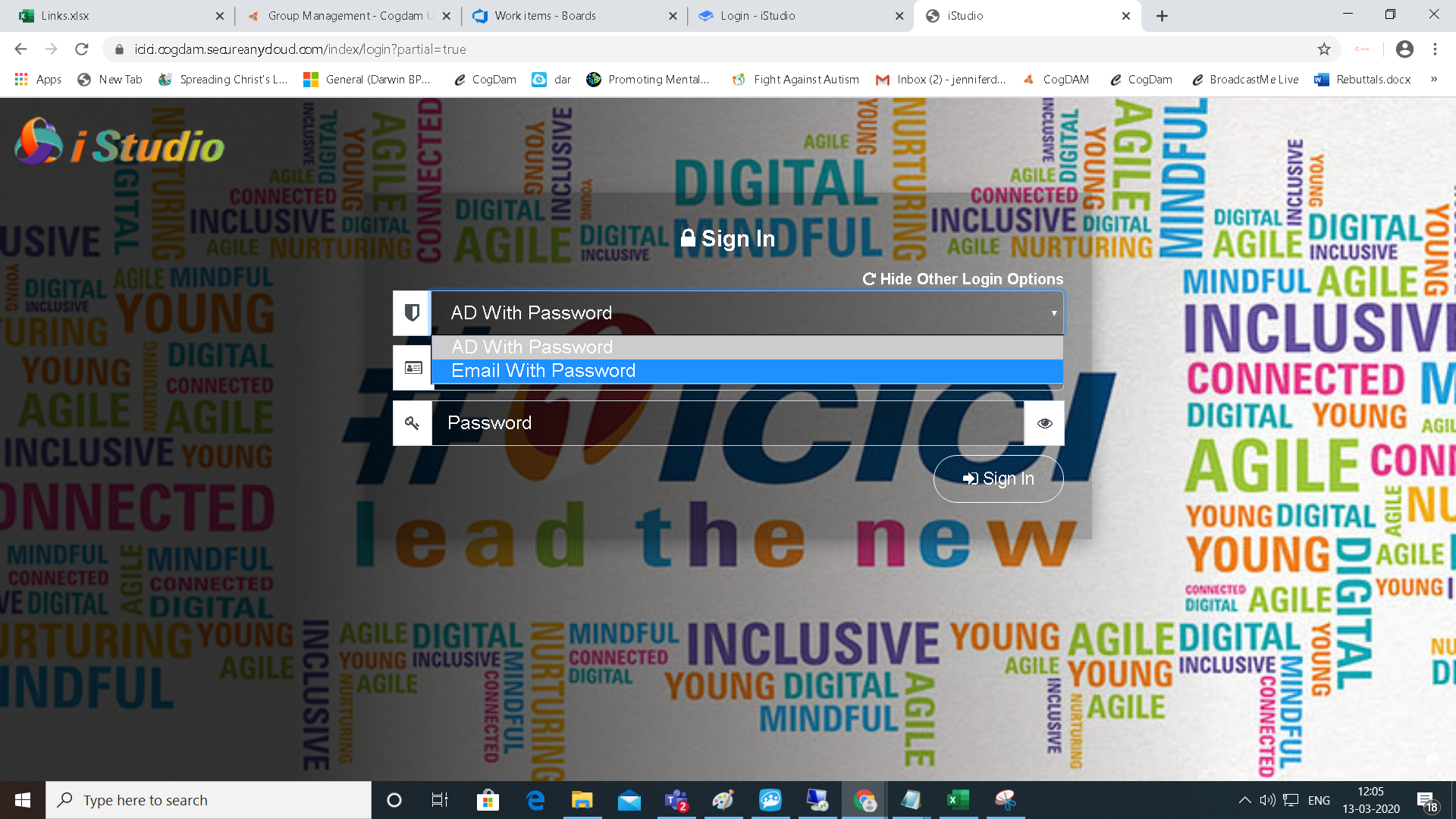Click the Password input field
This screenshot has height=819, width=1456.
(x=728, y=423)
